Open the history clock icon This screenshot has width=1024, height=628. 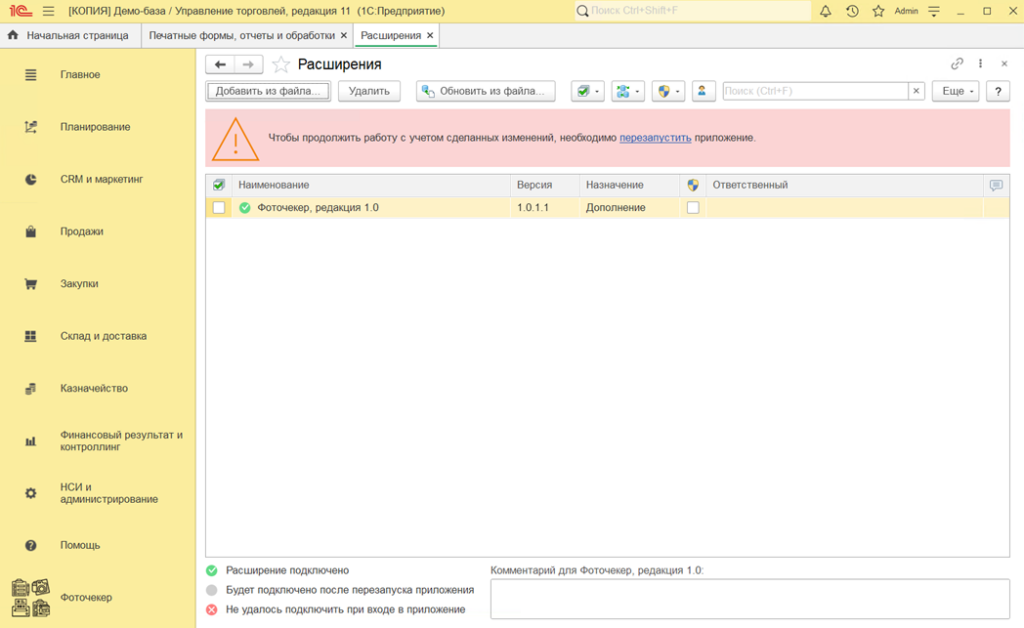point(851,11)
